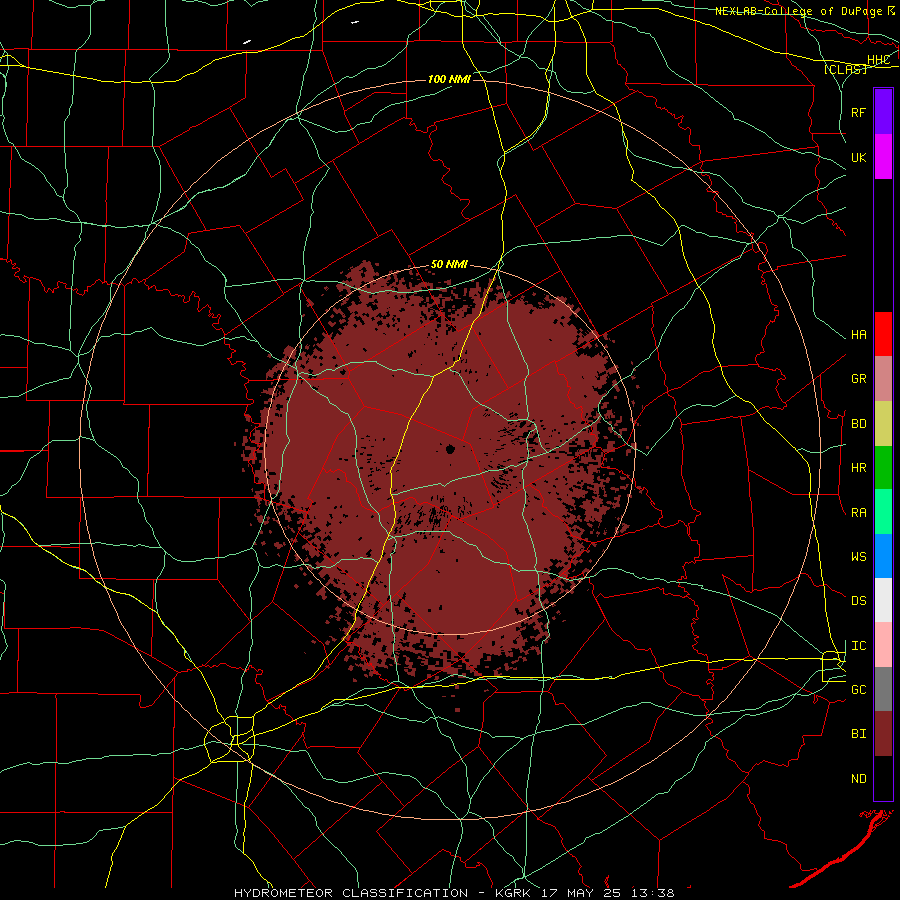Click the UK legend label
Viewport: 900px width, 900px height.
pos(859,157)
